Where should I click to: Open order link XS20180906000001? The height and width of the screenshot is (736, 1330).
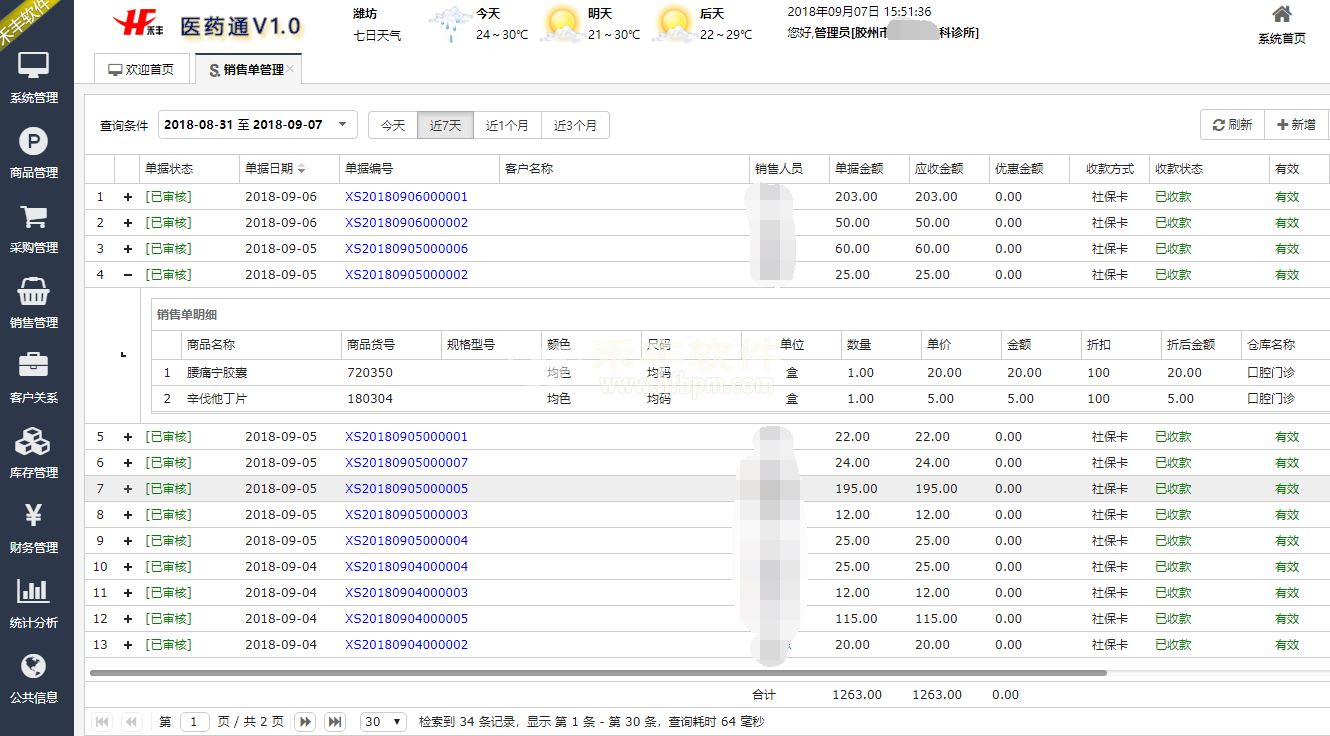coord(406,197)
